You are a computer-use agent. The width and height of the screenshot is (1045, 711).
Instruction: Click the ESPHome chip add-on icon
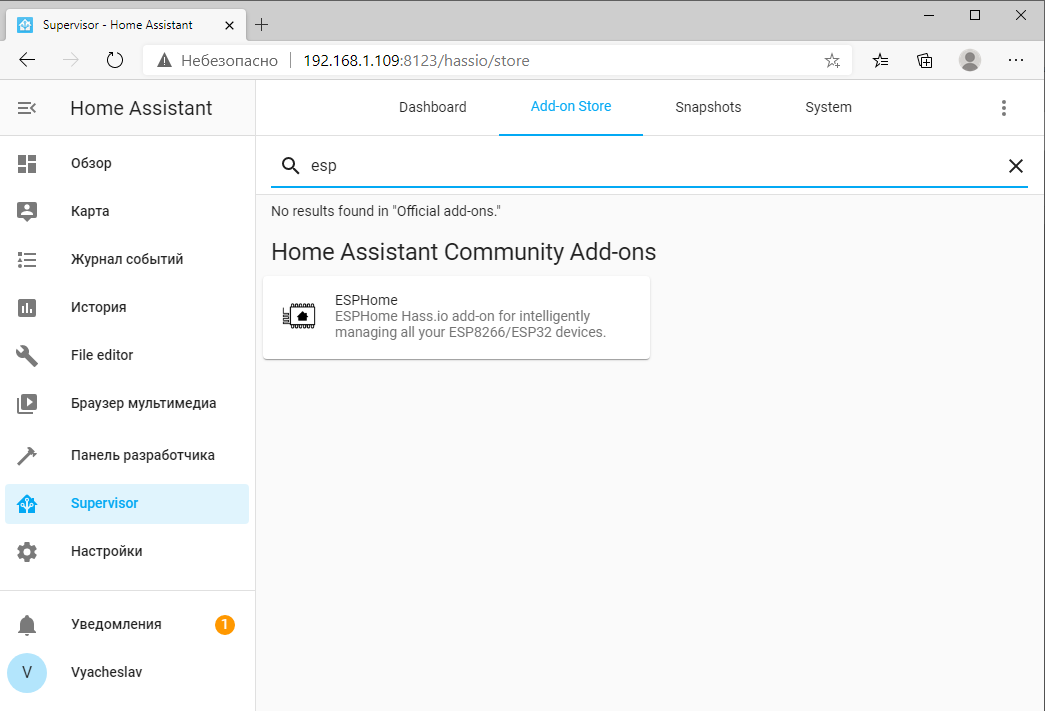coord(299,316)
